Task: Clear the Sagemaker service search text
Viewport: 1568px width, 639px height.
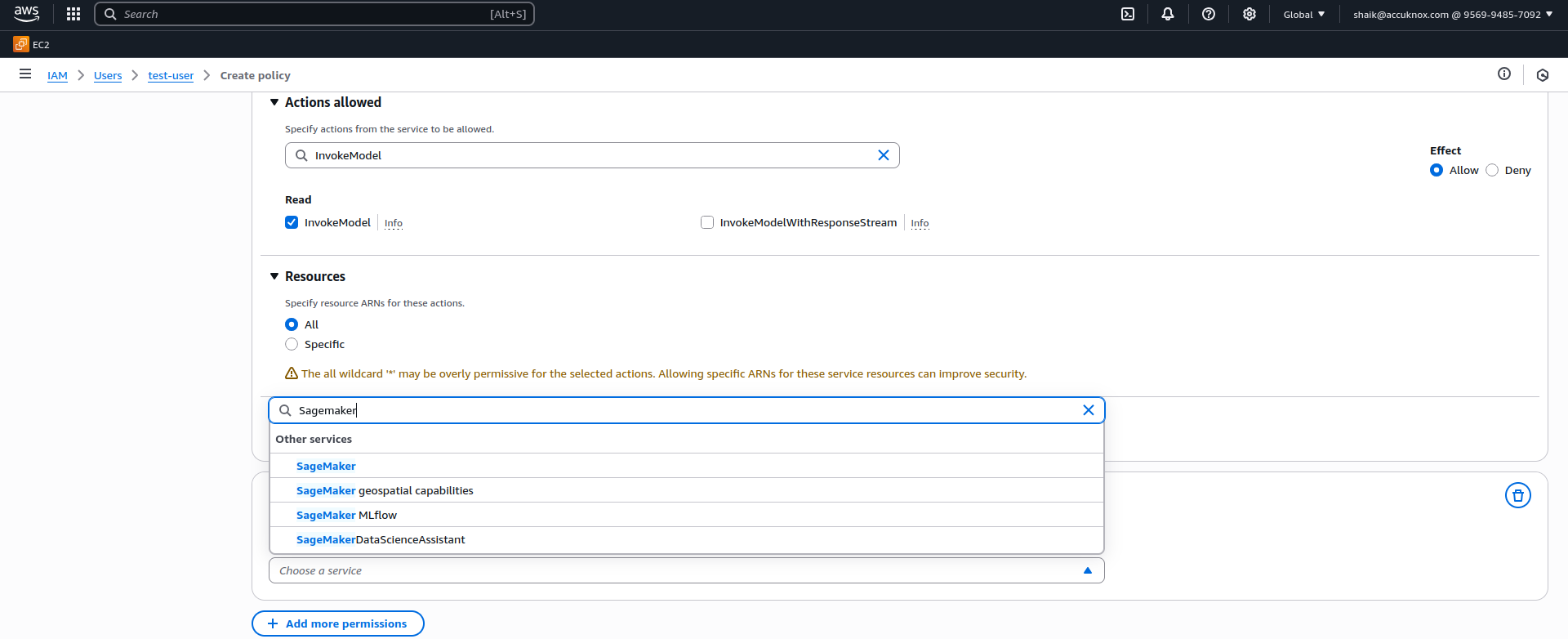Action: pyautogui.click(x=1088, y=410)
